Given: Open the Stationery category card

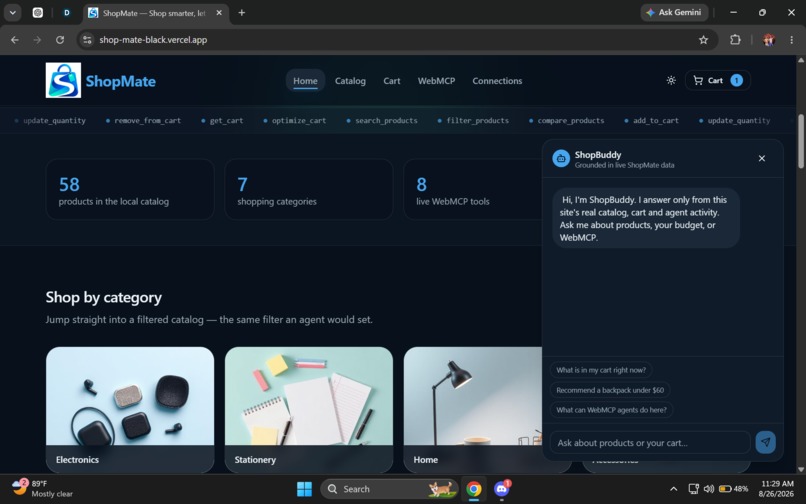Looking at the screenshot, I should (309, 409).
